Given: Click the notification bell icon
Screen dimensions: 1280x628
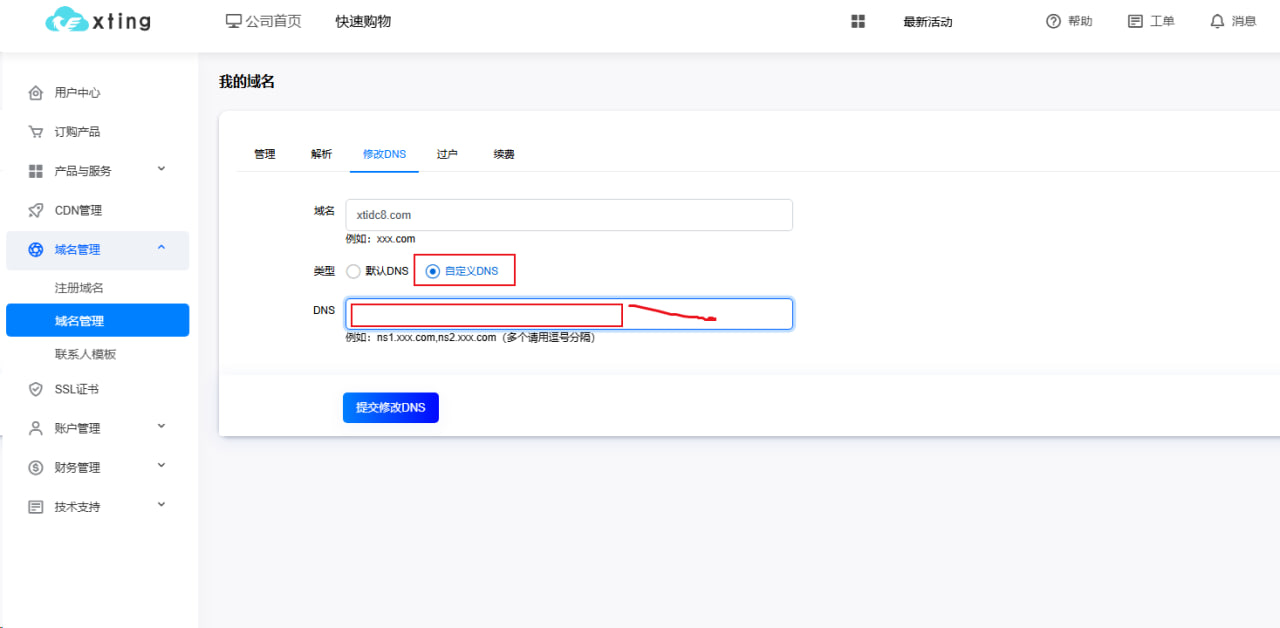Looking at the screenshot, I should point(1217,21).
